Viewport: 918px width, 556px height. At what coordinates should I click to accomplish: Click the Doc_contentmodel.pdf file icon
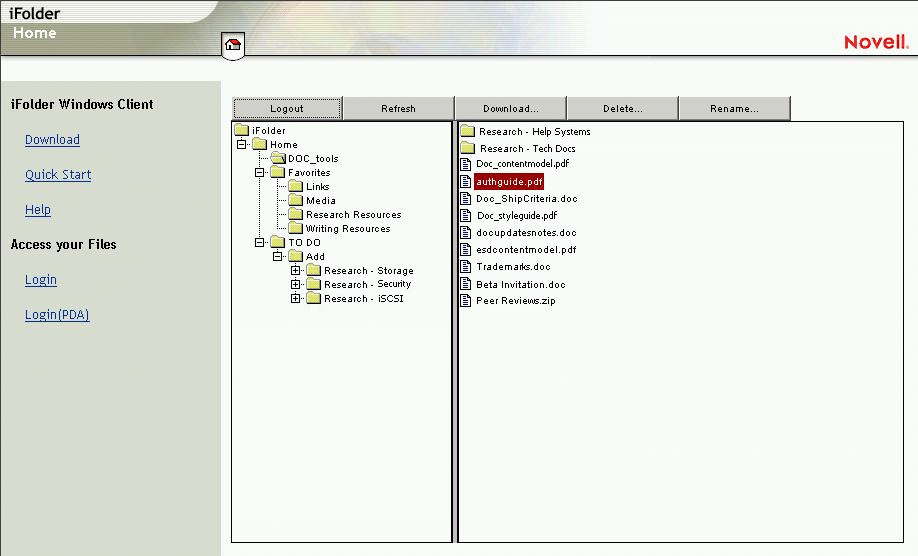coord(465,163)
